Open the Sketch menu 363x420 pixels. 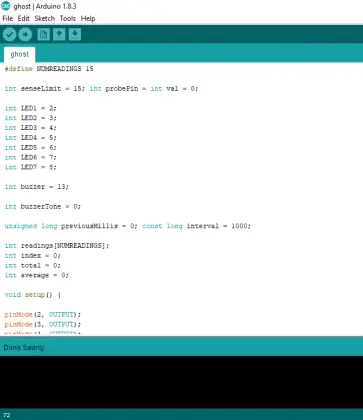(x=45, y=18)
